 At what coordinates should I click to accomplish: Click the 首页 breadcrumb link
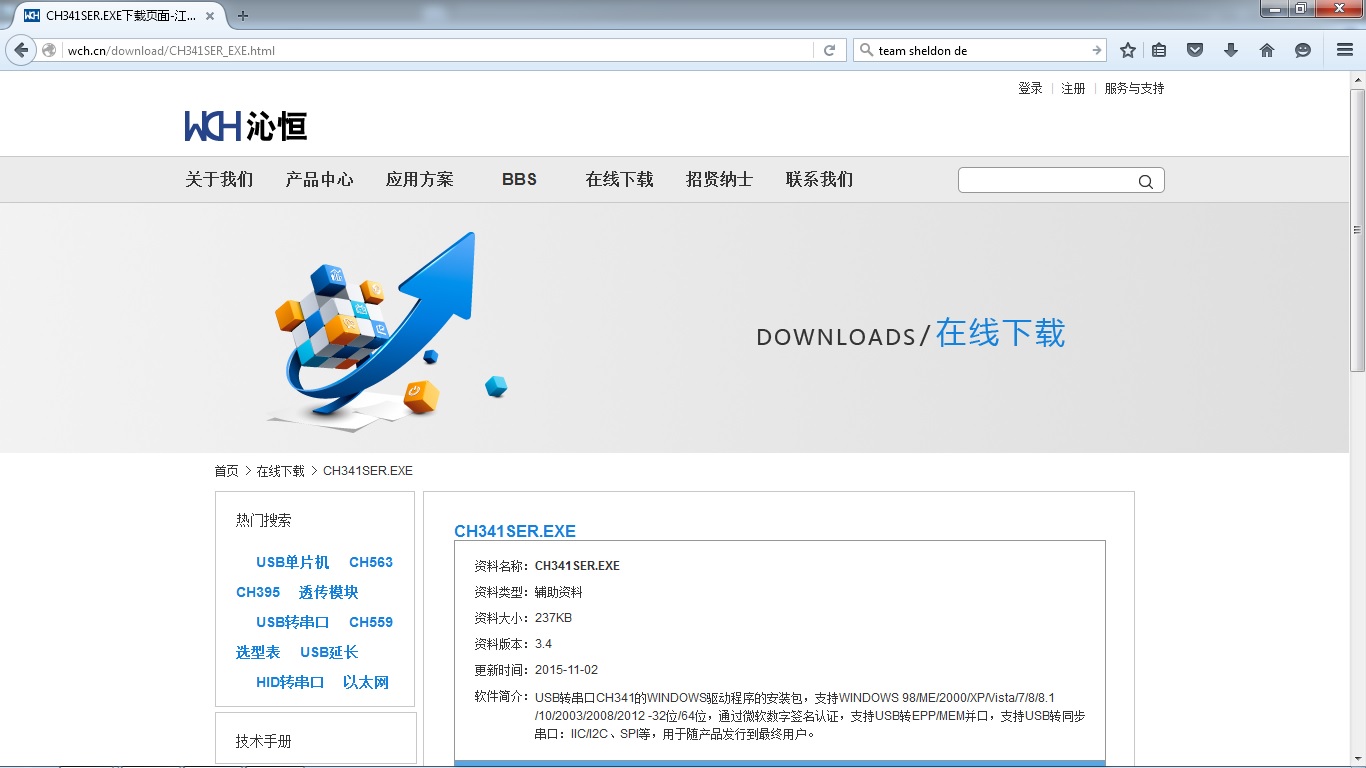point(226,471)
